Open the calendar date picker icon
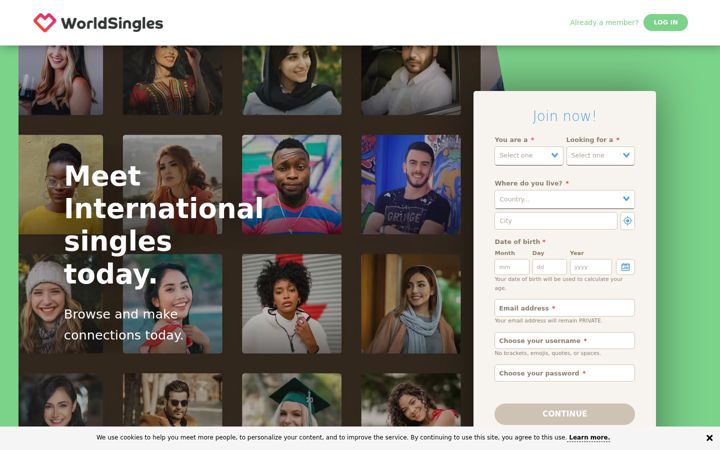This screenshot has height=450, width=720. pyautogui.click(x=625, y=267)
